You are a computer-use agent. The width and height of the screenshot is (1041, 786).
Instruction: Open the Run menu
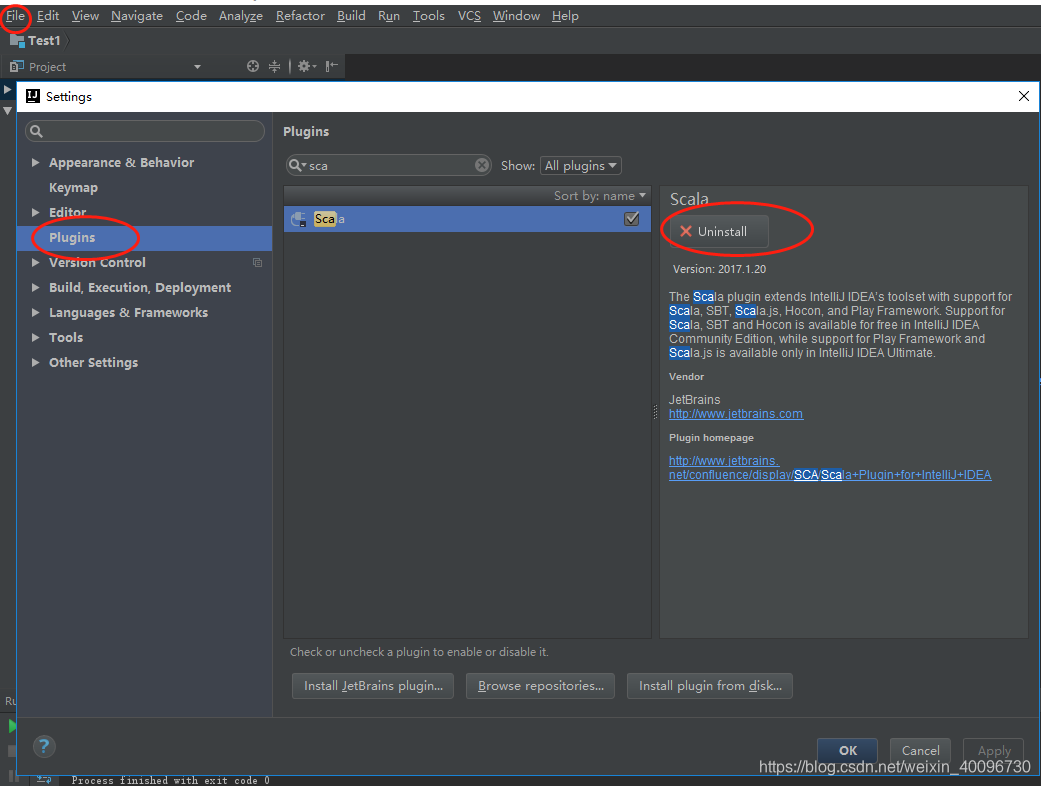point(389,16)
